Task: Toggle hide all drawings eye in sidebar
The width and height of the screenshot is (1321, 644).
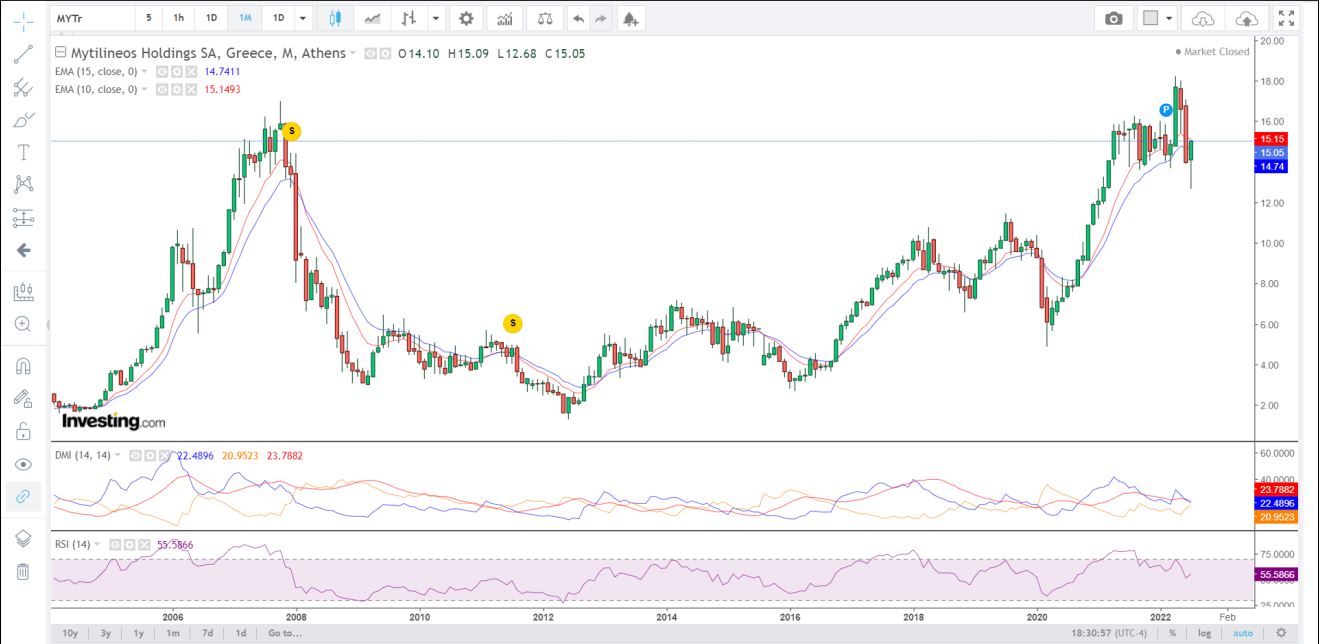Action: pyautogui.click(x=23, y=464)
